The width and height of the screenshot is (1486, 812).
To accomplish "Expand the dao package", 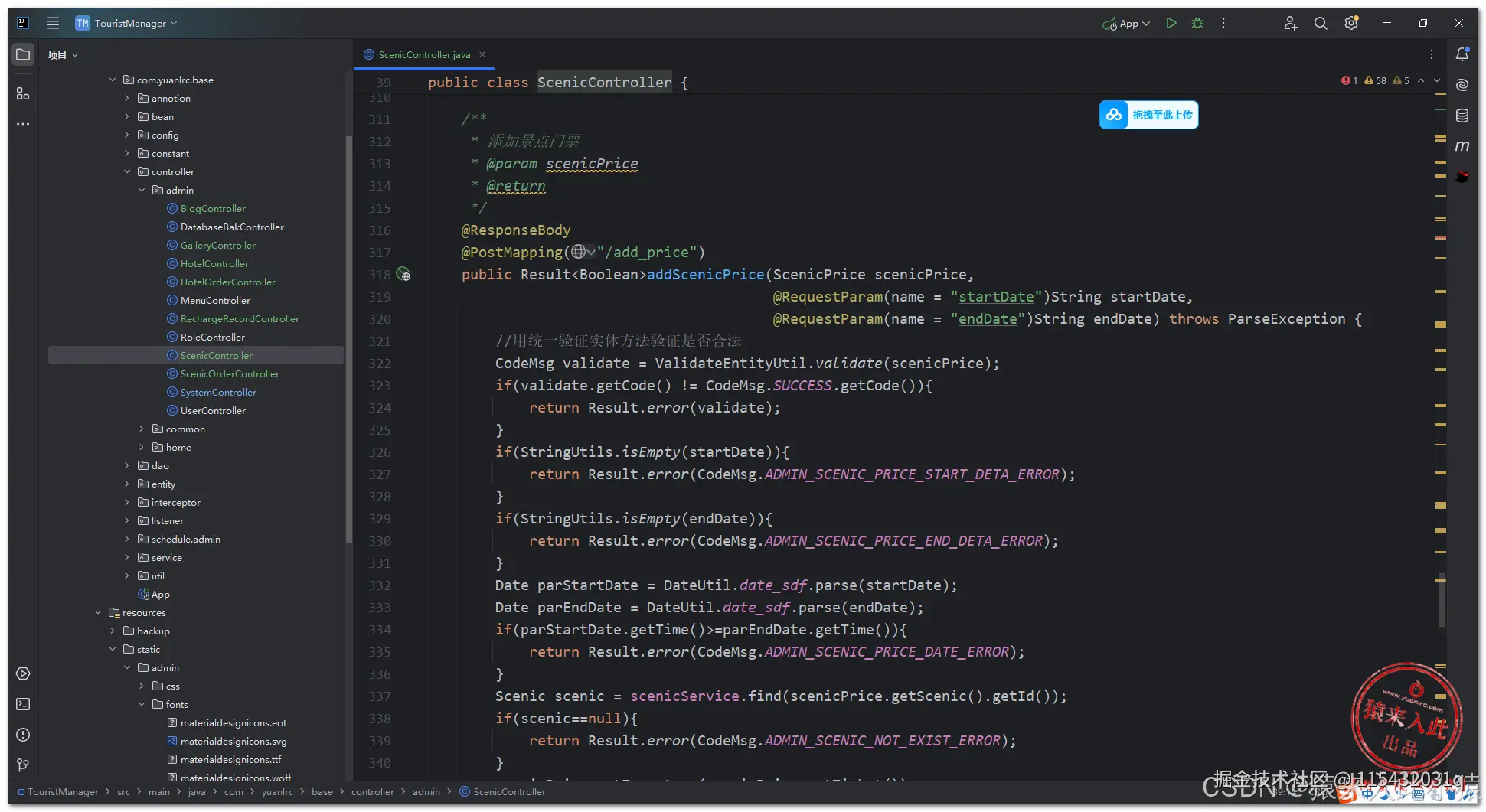I will (127, 465).
